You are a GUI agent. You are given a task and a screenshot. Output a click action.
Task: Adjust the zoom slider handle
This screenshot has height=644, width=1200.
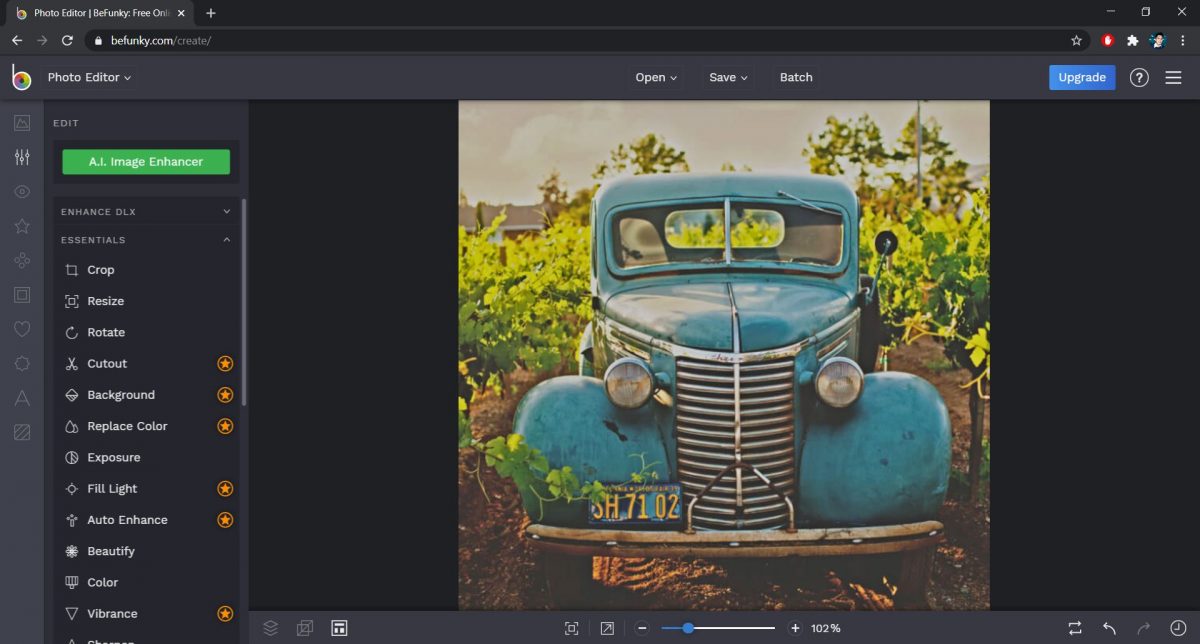pos(687,628)
